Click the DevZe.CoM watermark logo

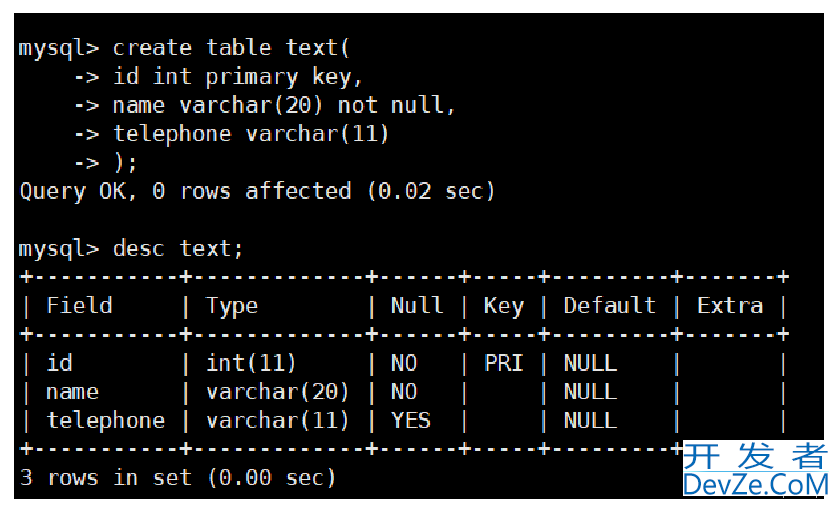click(755, 485)
